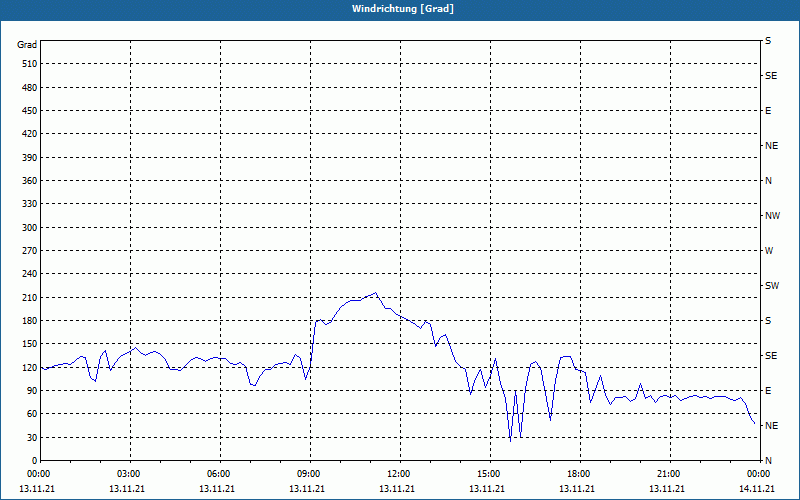This screenshot has width=800, height=500.
Task: Click the E compass label at the 450 gridline
Action: tap(768, 111)
